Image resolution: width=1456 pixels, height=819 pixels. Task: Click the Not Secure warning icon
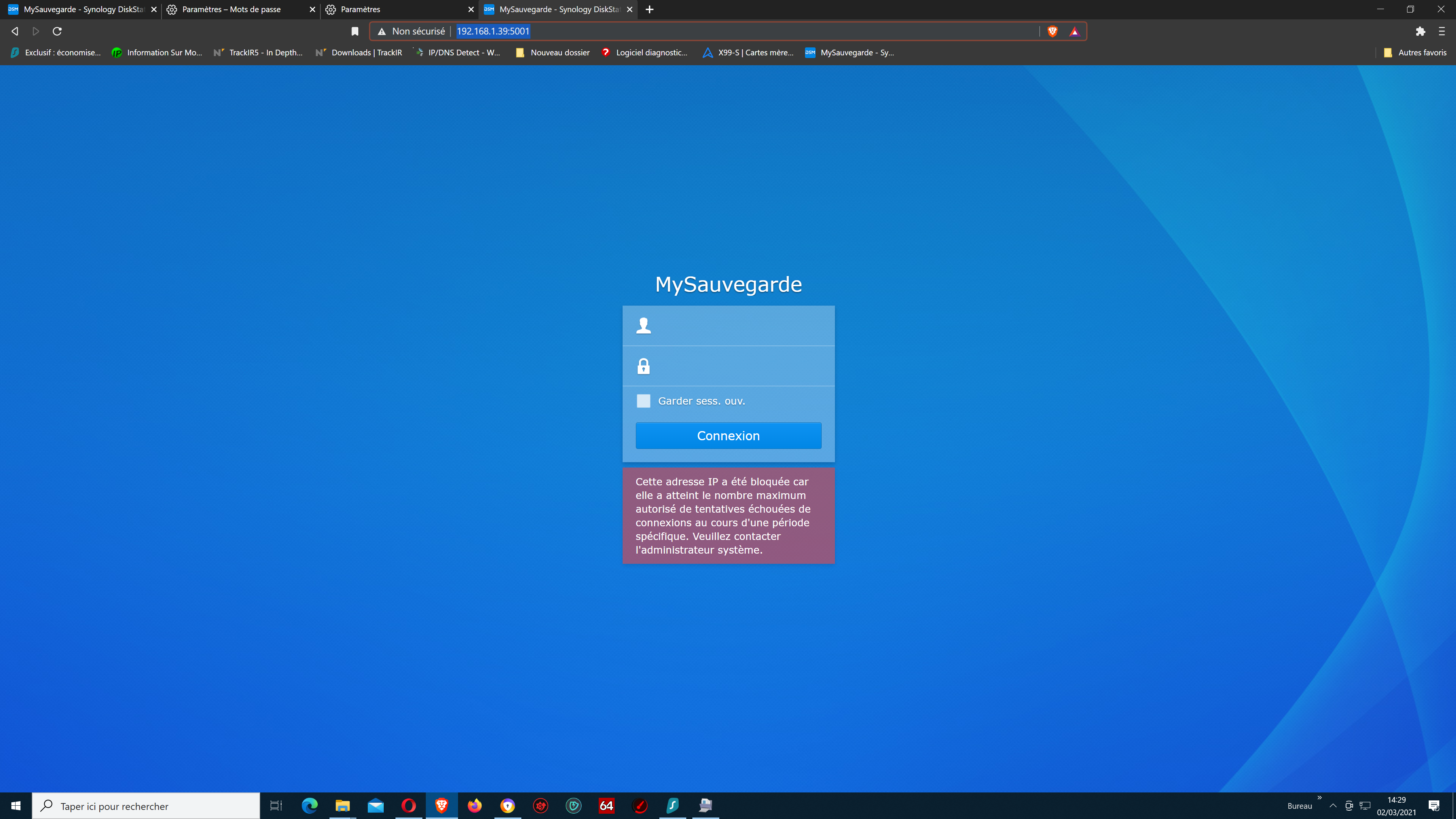382,31
